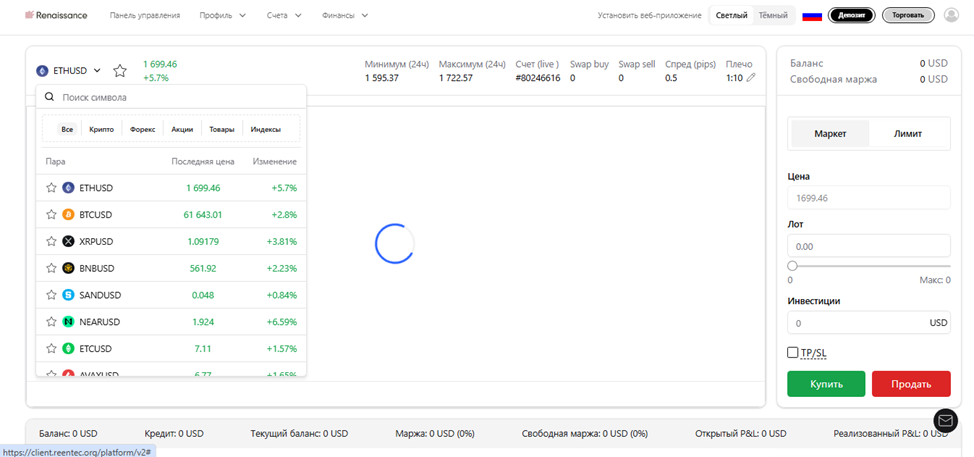Click the Renaissance logo
This screenshot has width=974, height=457.
56,16
